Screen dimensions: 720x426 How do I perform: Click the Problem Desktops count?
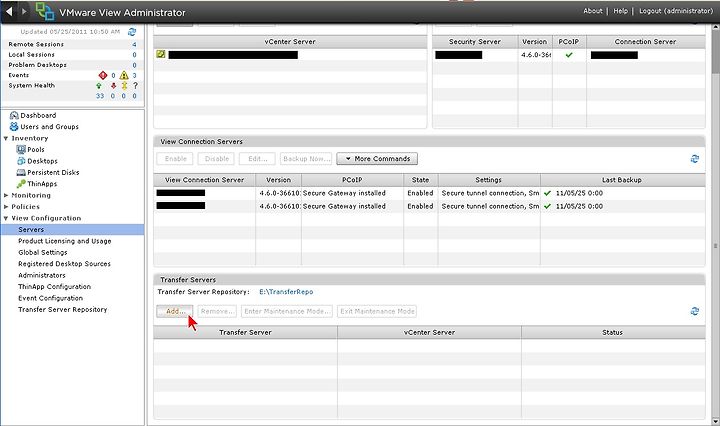[x=135, y=65]
